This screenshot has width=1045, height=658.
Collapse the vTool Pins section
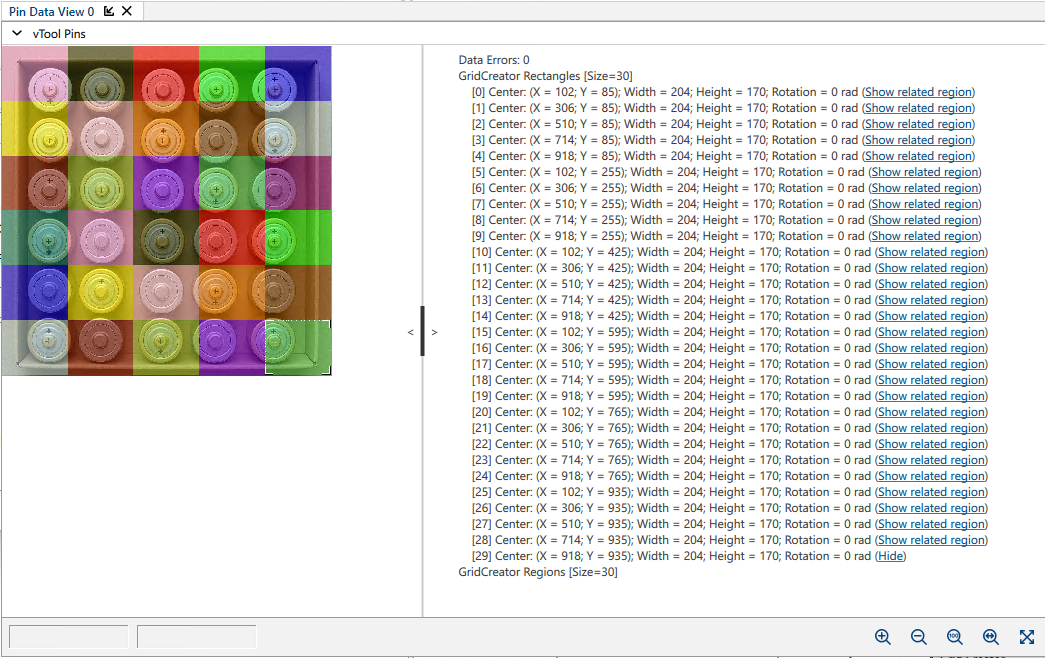click(17, 34)
